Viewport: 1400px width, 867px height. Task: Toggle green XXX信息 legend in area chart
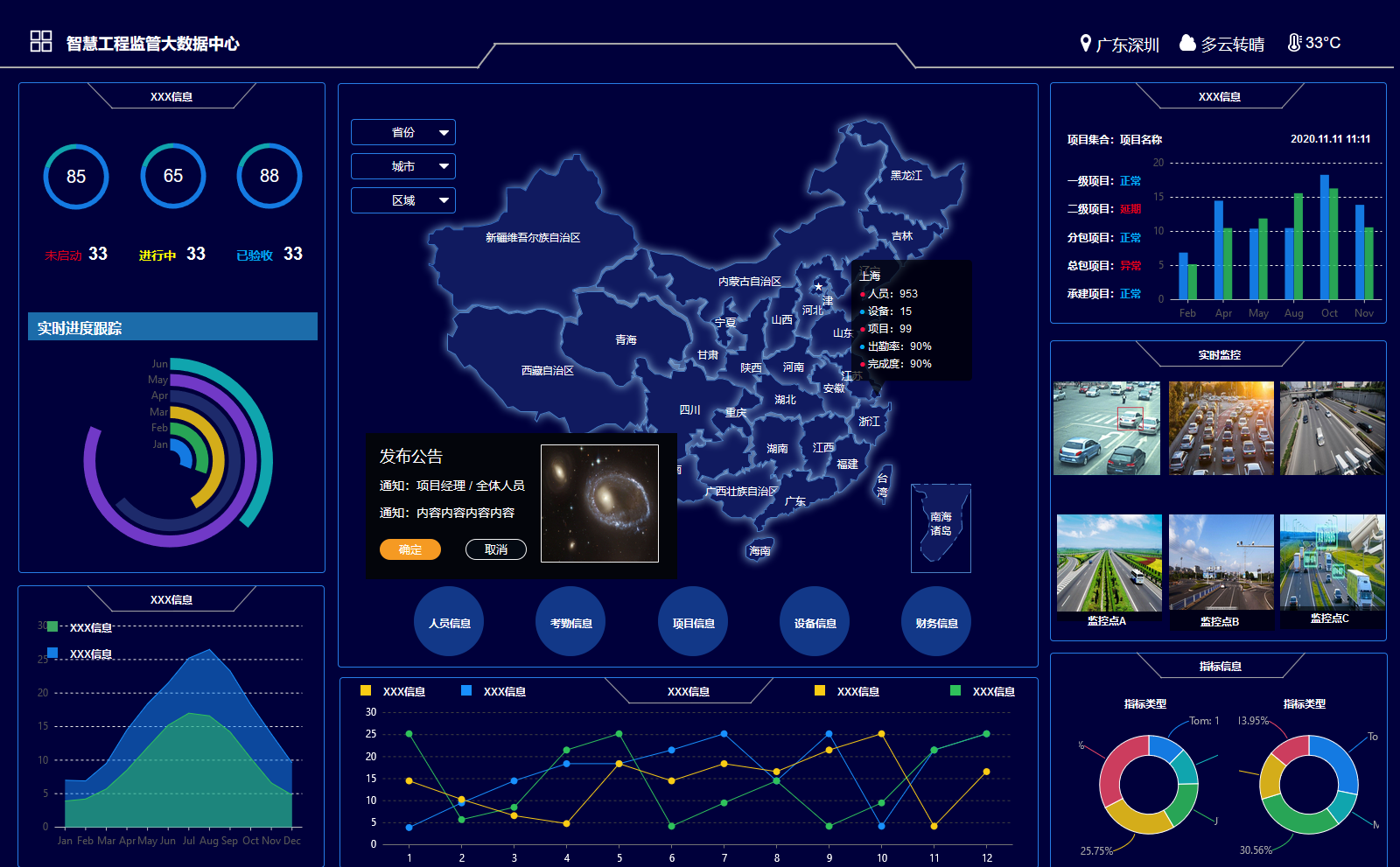coord(79,627)
